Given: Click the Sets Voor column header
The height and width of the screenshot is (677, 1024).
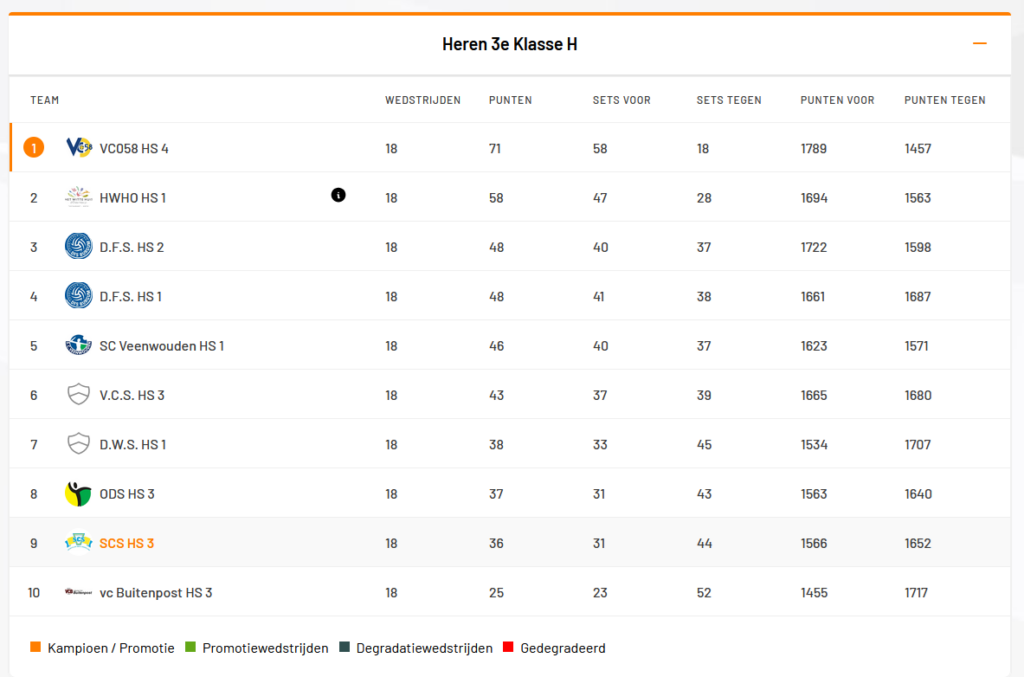Looking at the screenshot, I should tap(622, 100).
